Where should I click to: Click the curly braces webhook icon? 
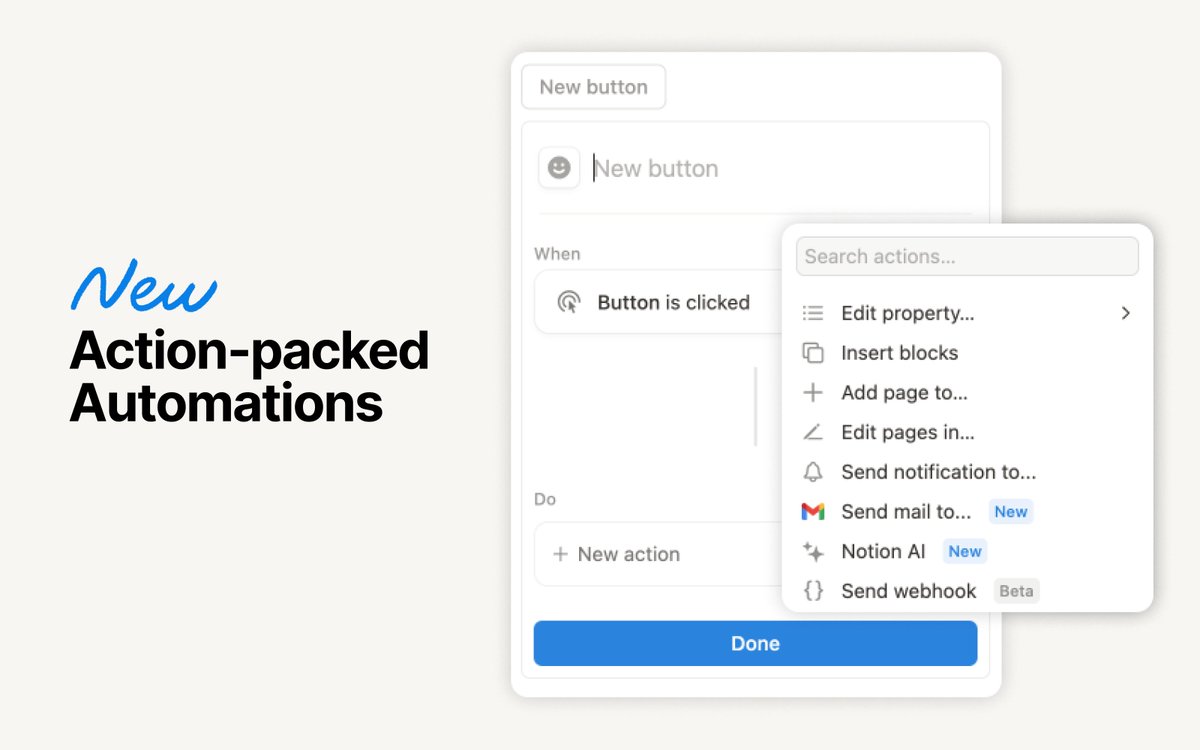point(813,590)
